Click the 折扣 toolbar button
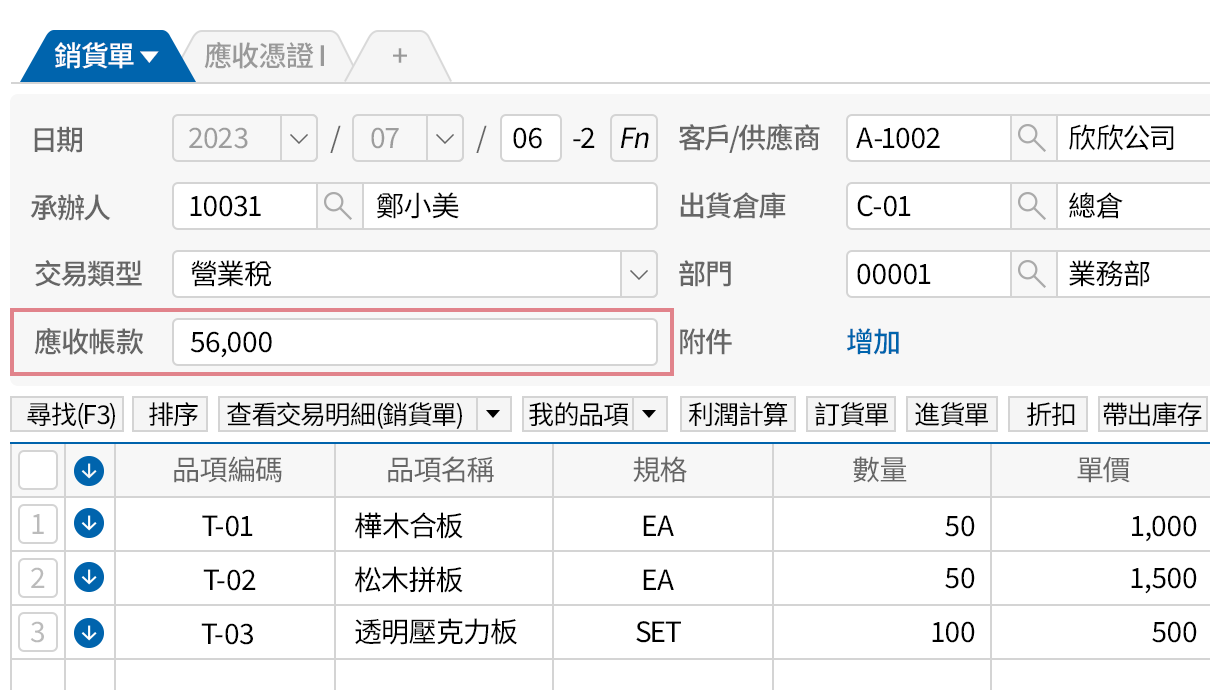This screenshot has height=690, width=1210. [x=1047, y=413]
